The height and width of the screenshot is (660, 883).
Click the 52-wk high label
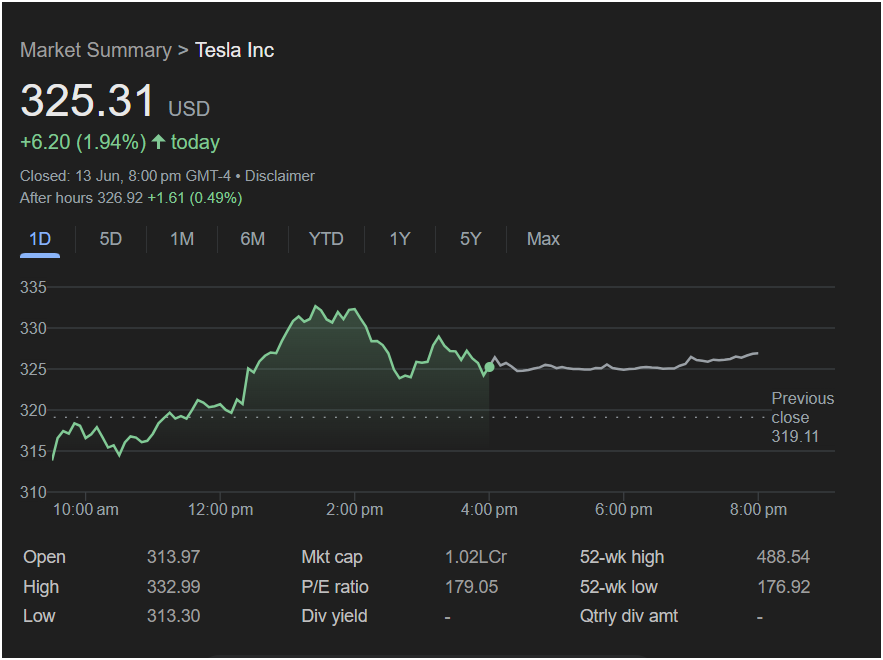point(622,557)
